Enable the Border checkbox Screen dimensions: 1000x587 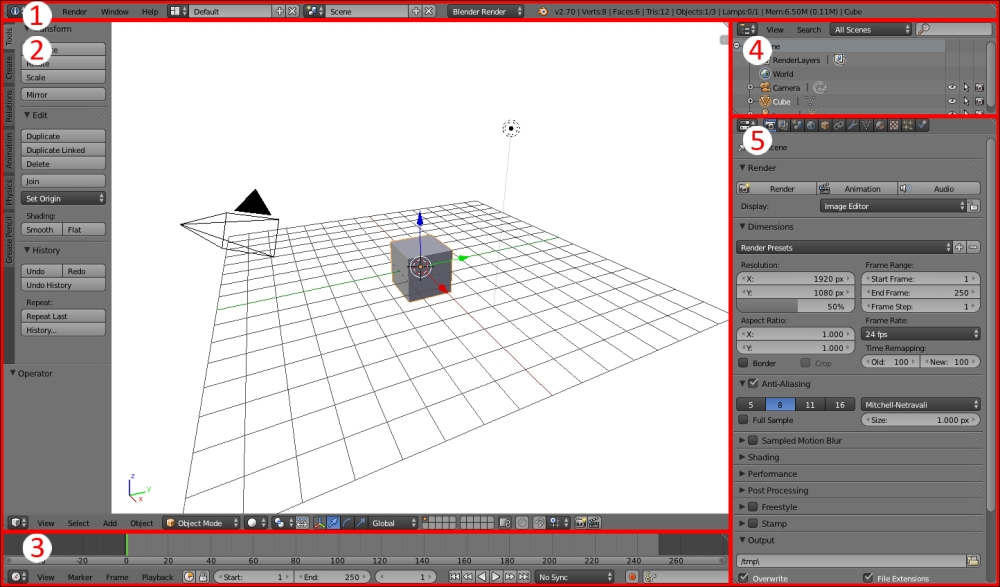tap(743, 363)
